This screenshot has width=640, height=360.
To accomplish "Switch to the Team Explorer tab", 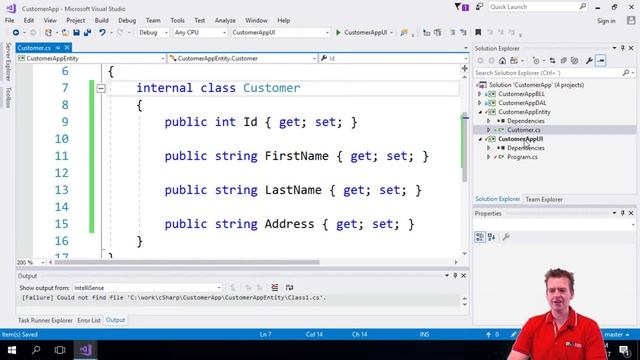I will tap(544, 199).
